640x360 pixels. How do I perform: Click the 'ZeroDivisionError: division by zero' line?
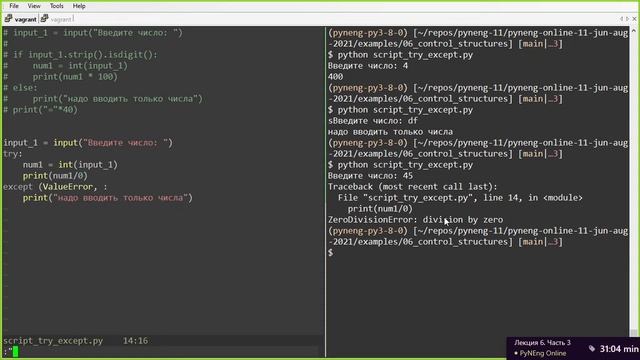point(416,220)
